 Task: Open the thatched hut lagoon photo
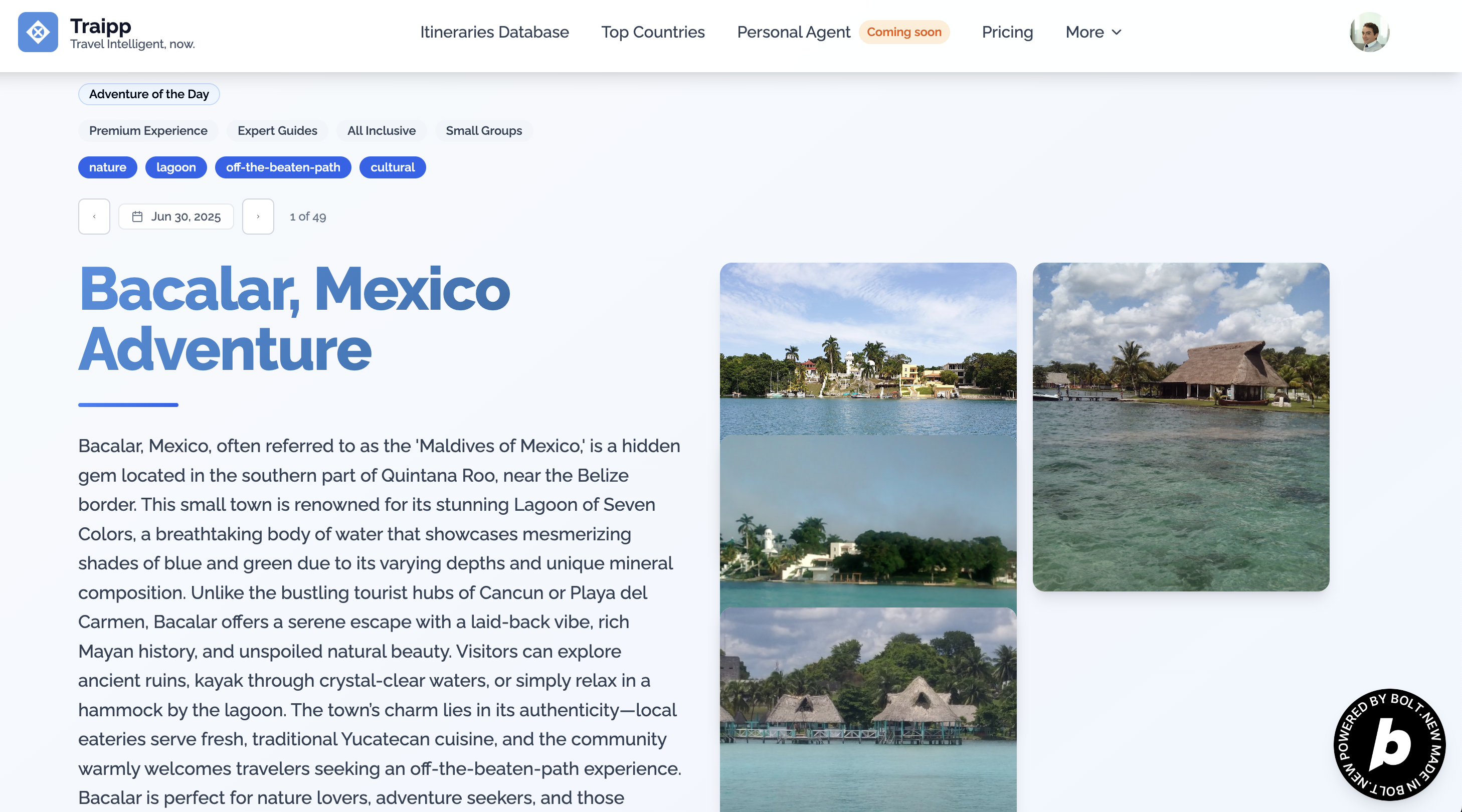click(1181, 427)
